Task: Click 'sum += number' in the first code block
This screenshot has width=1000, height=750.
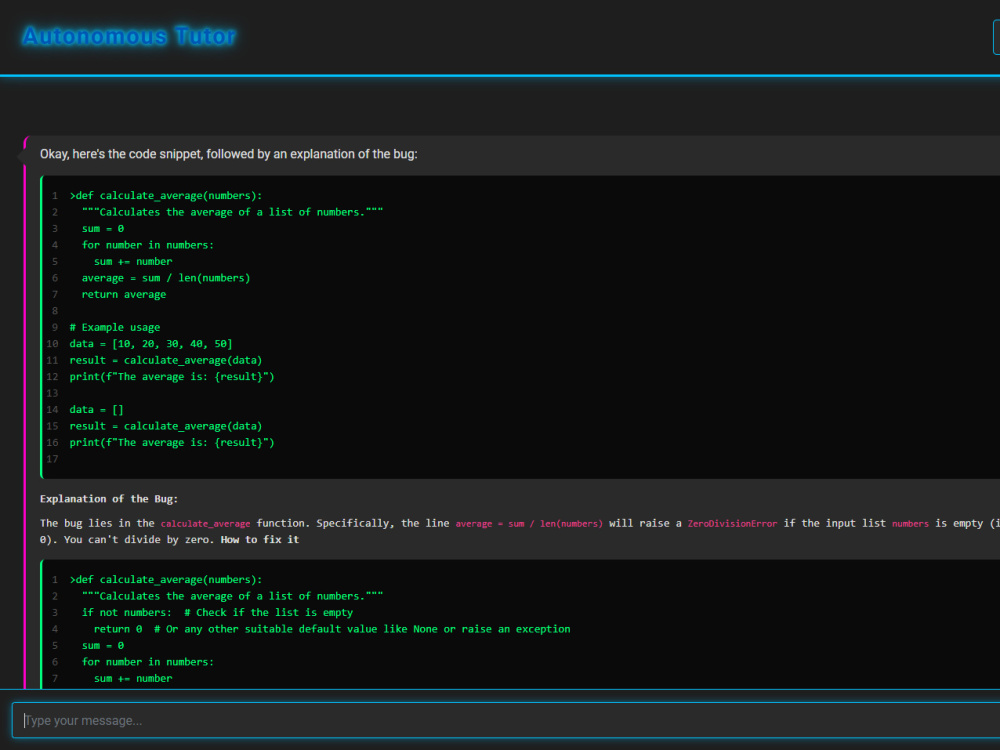Action: point(133,261)
